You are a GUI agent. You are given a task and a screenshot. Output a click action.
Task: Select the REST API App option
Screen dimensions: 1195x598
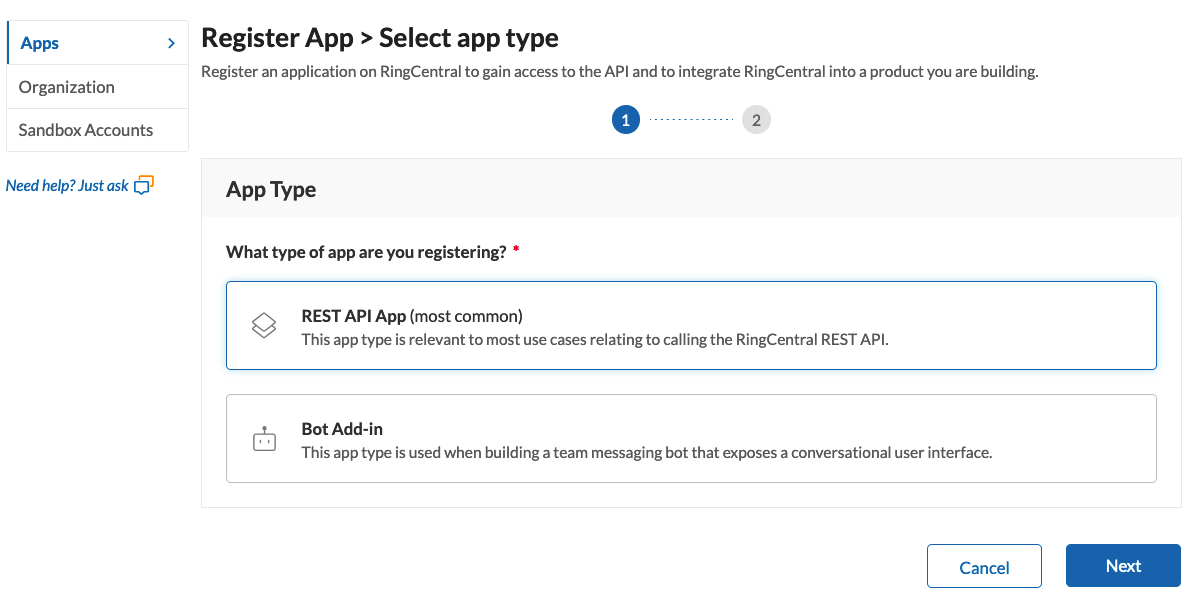tap(690, 324)
